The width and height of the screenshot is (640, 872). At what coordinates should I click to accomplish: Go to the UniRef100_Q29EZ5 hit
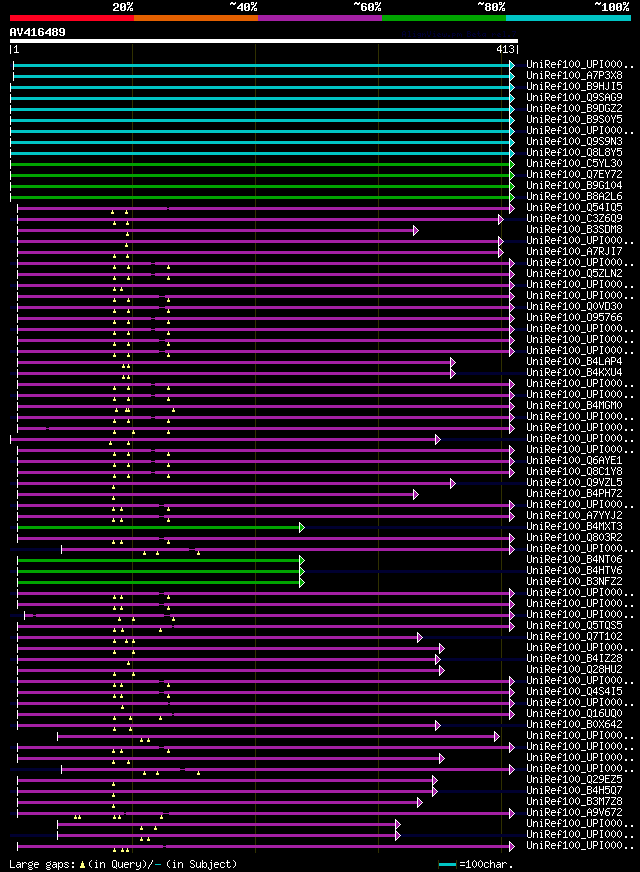click(574, 780)
